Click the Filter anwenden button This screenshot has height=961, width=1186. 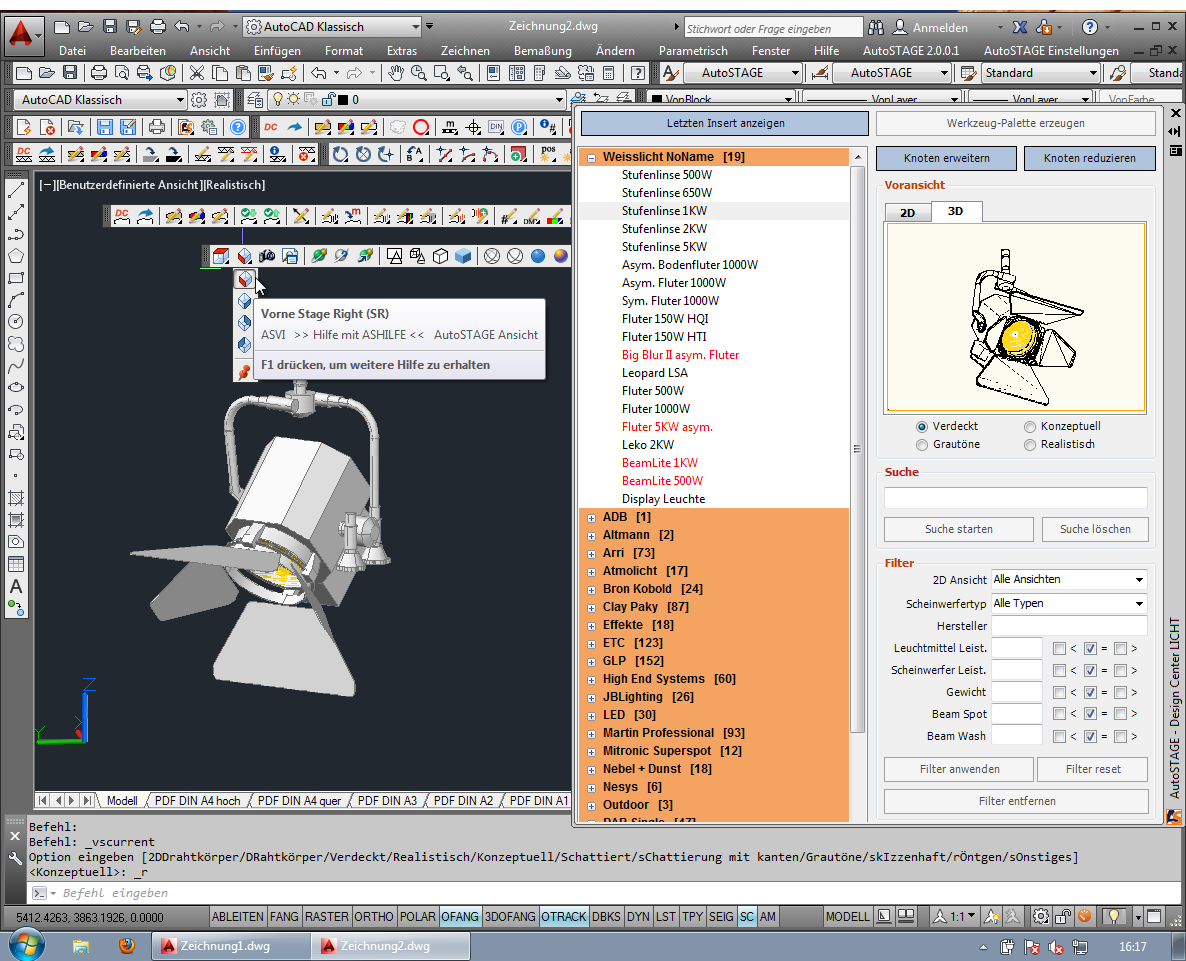coord(958,769)
